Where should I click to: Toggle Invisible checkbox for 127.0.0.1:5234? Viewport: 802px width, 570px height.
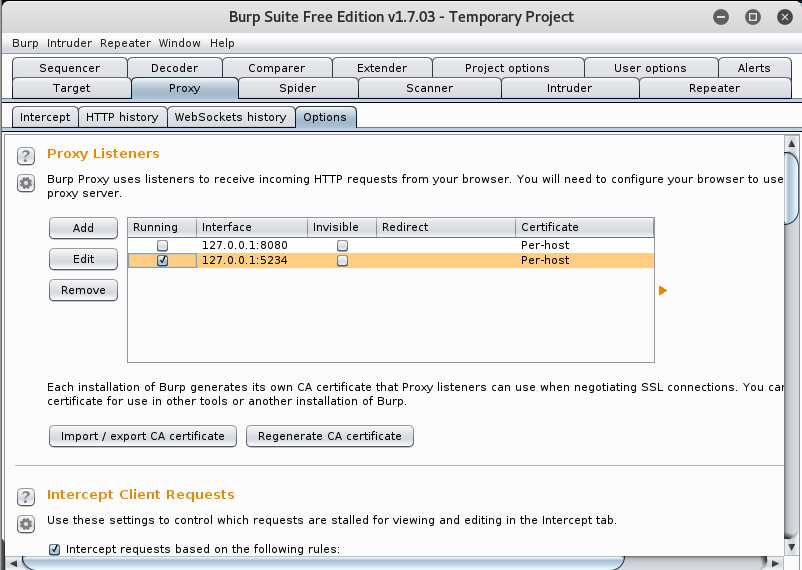click(x=342, y=260)
